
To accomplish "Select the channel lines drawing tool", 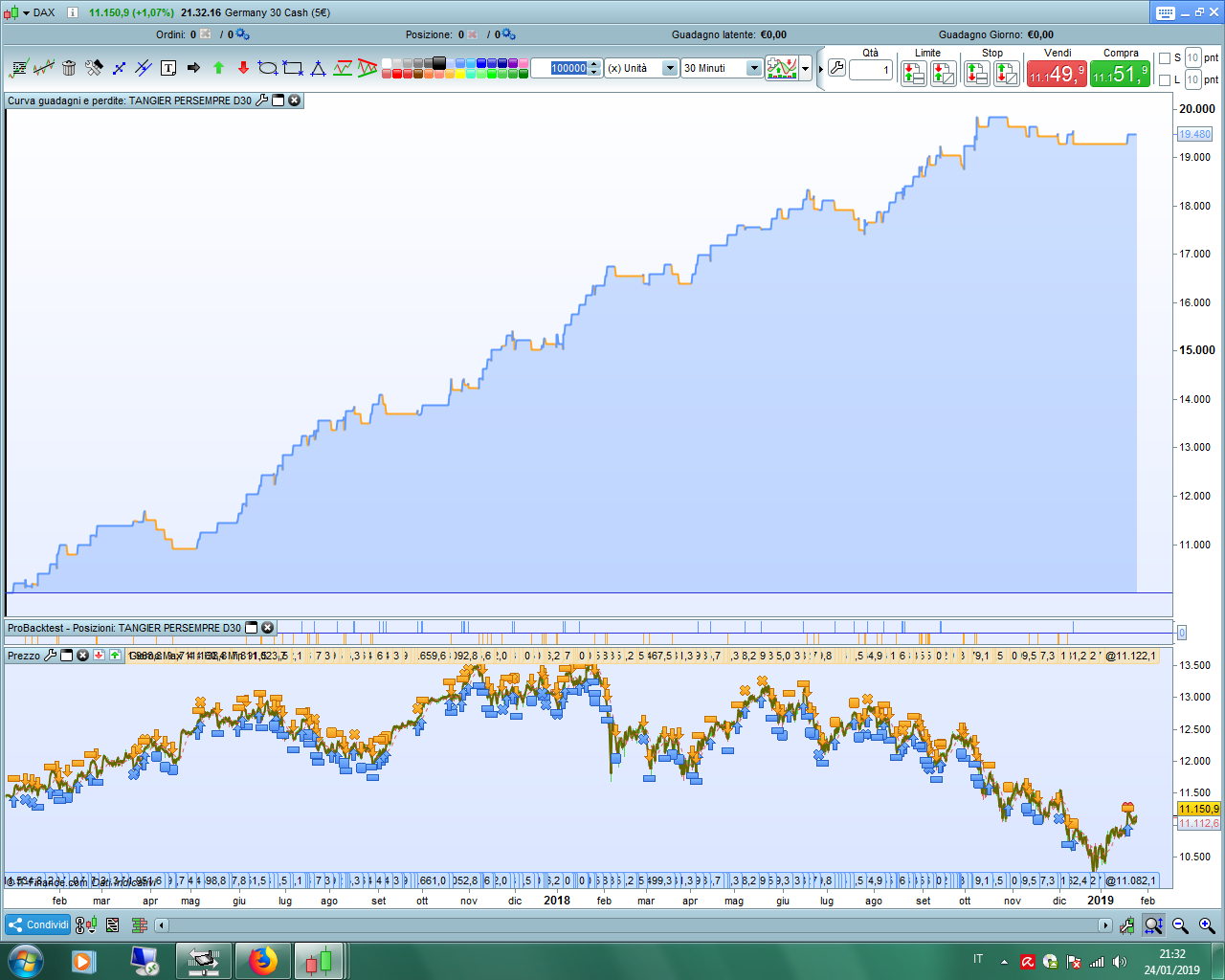I will point(144,68).
